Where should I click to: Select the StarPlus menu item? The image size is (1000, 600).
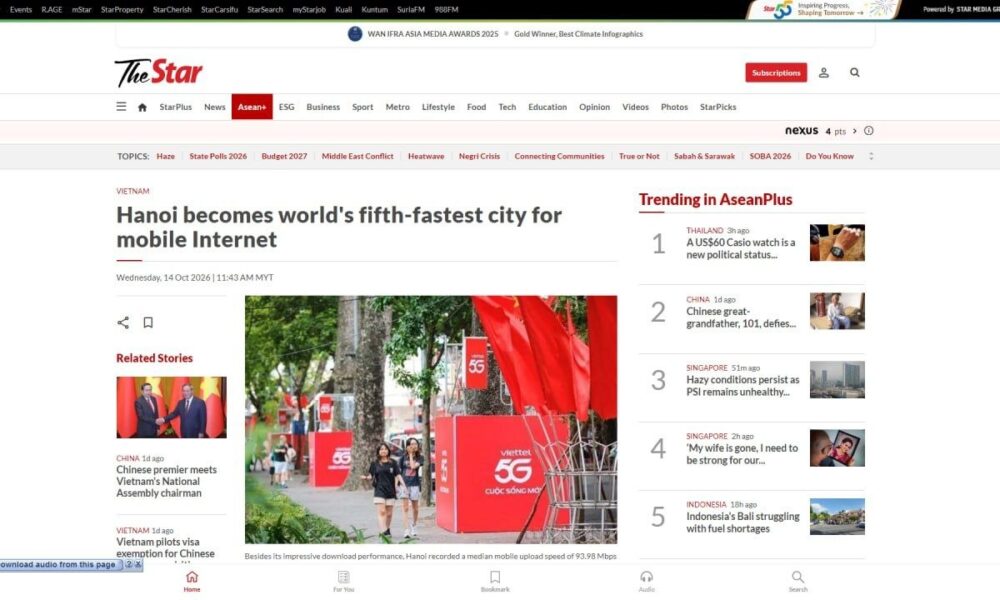(x=175, y=107)
